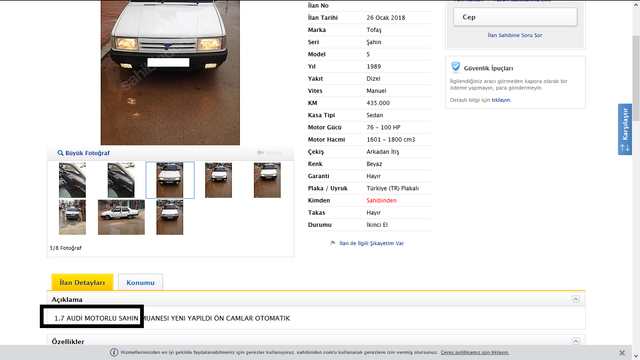Image resolution: width=640 pixels, height=360 pixels.
Task: Click the magnifier icon beside Büyük Fotoğraf
Action: click(60, 153)
